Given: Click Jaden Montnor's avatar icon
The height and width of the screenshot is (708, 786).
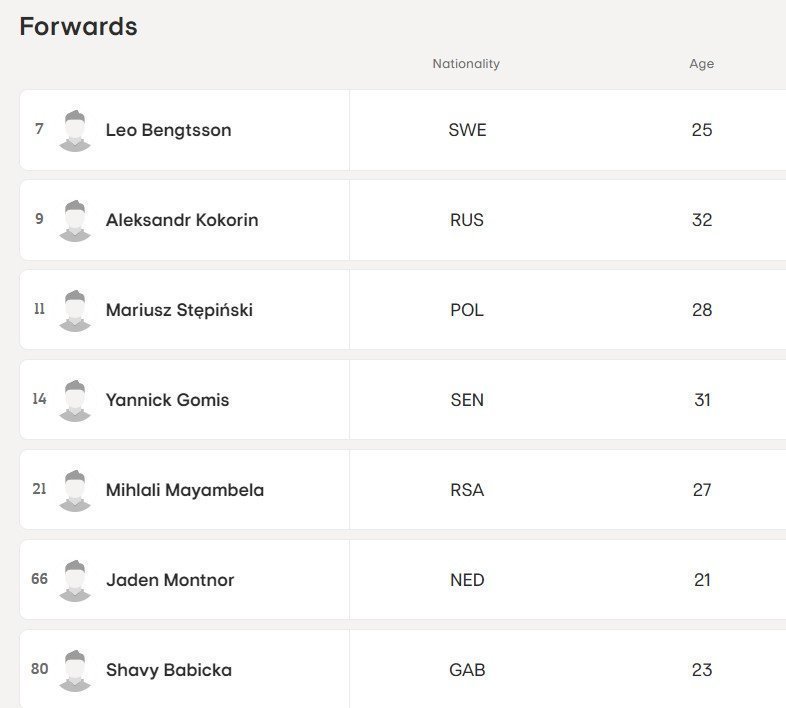Looking at the screenshot, I should point(75,580).
